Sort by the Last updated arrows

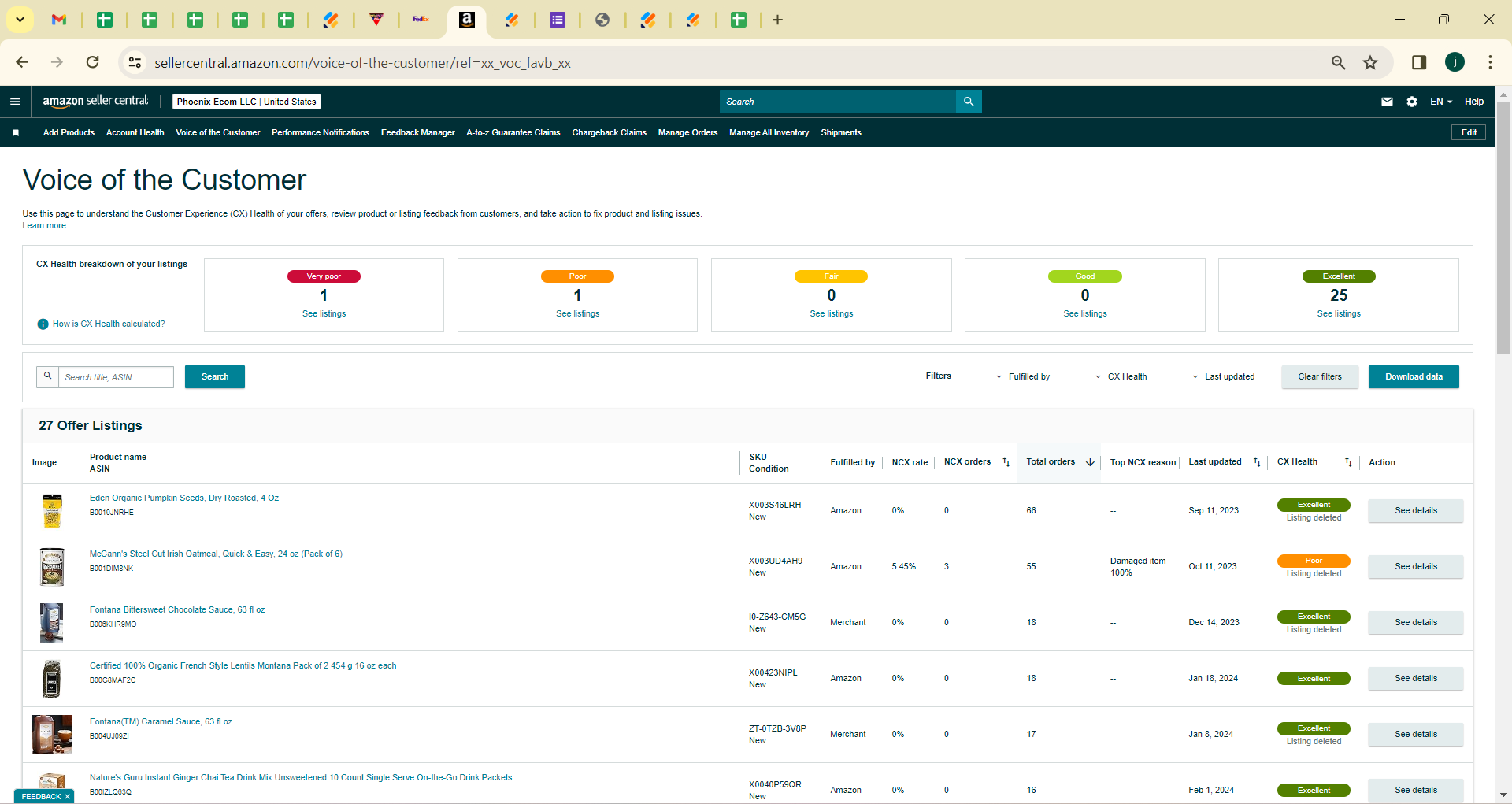[x=1257, y=462]
